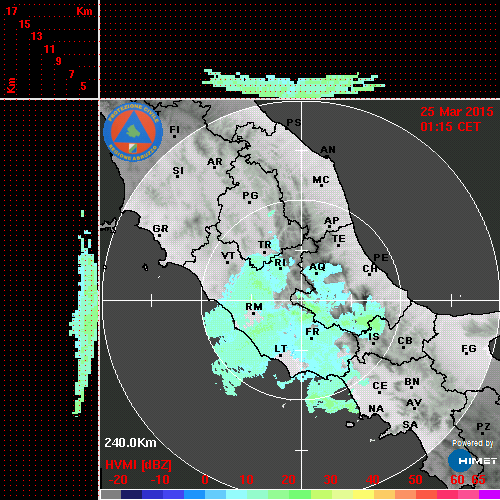
Task: Click the HIMET logo
Action: pos(473,461)
